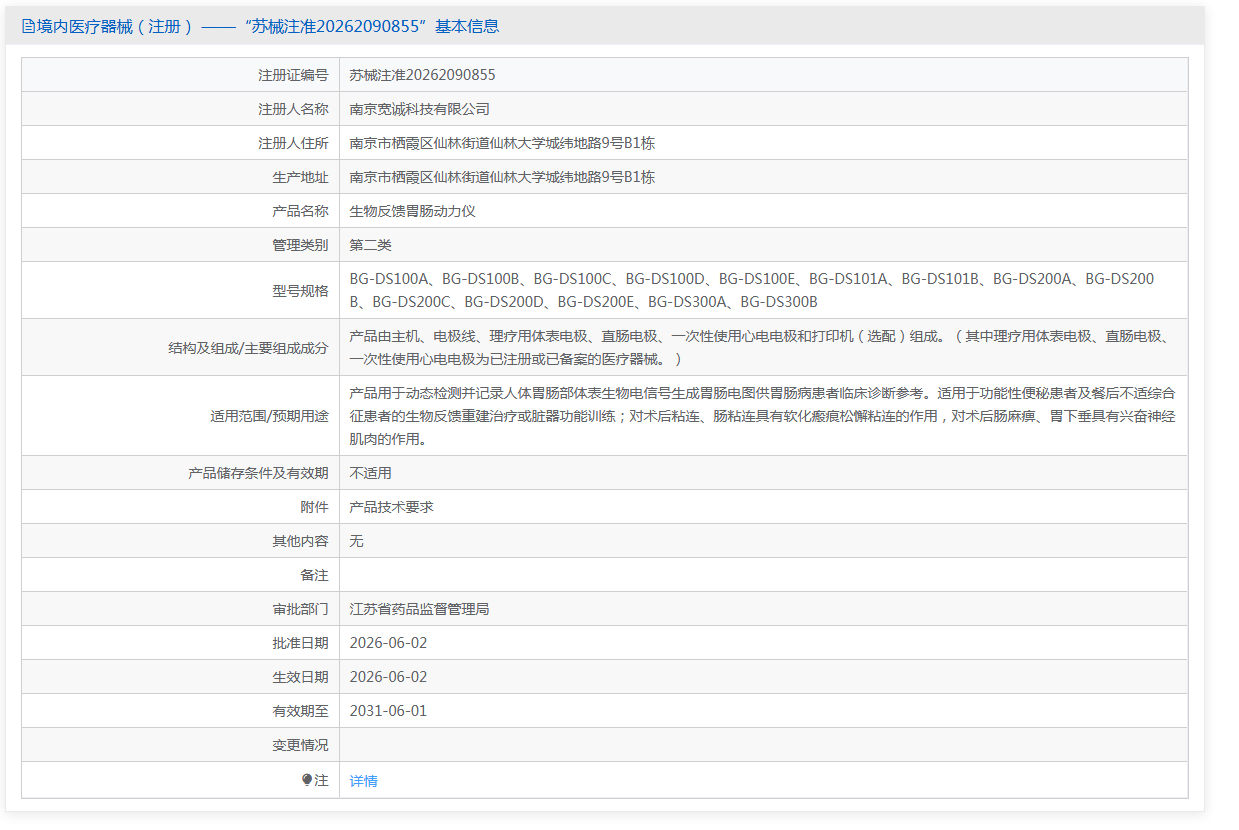Image resolution: width=1239 pixels, height=830 pixels.
Task: Select the 生产地址 address value
Action: (x=502, y=177)
